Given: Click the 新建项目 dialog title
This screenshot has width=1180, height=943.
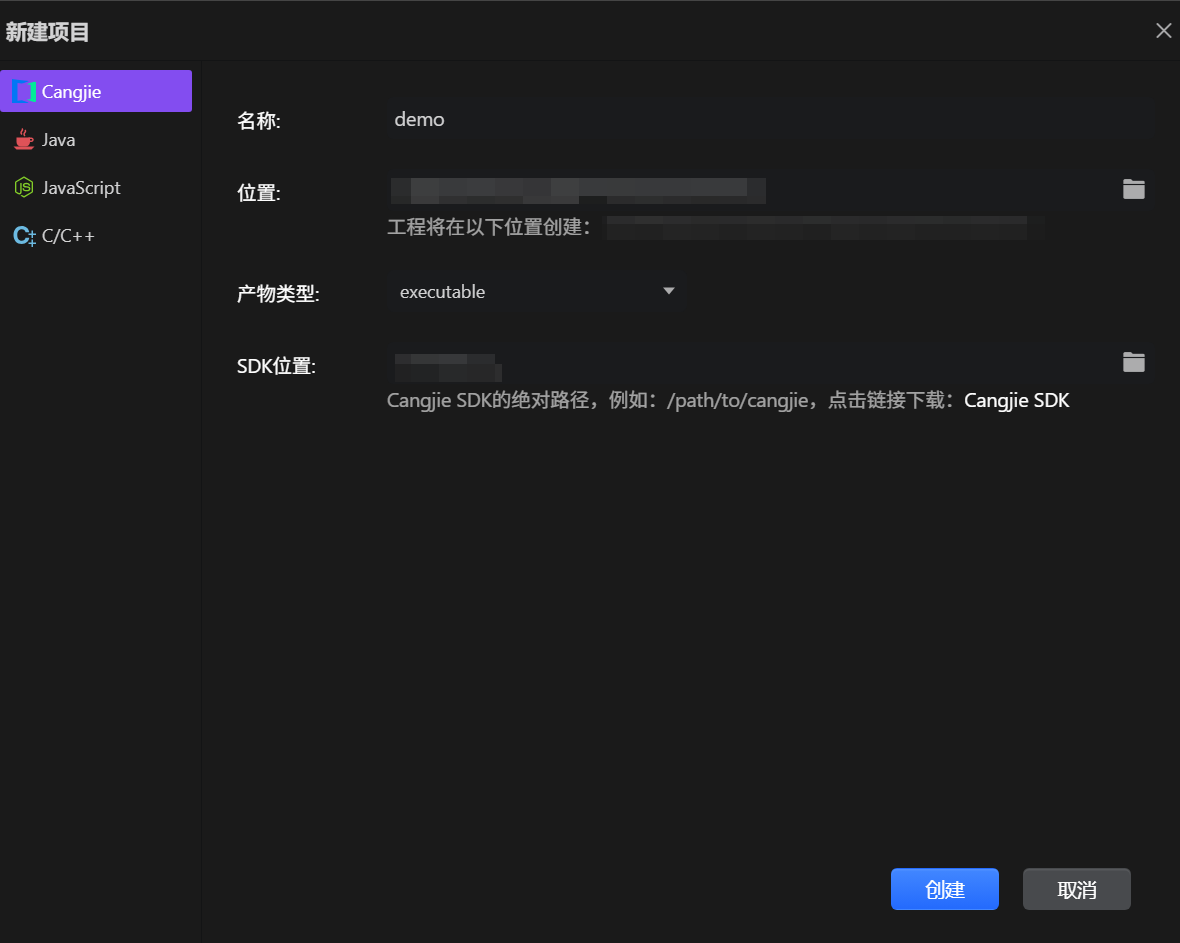Looking at the screenshot, I should 47,32.
